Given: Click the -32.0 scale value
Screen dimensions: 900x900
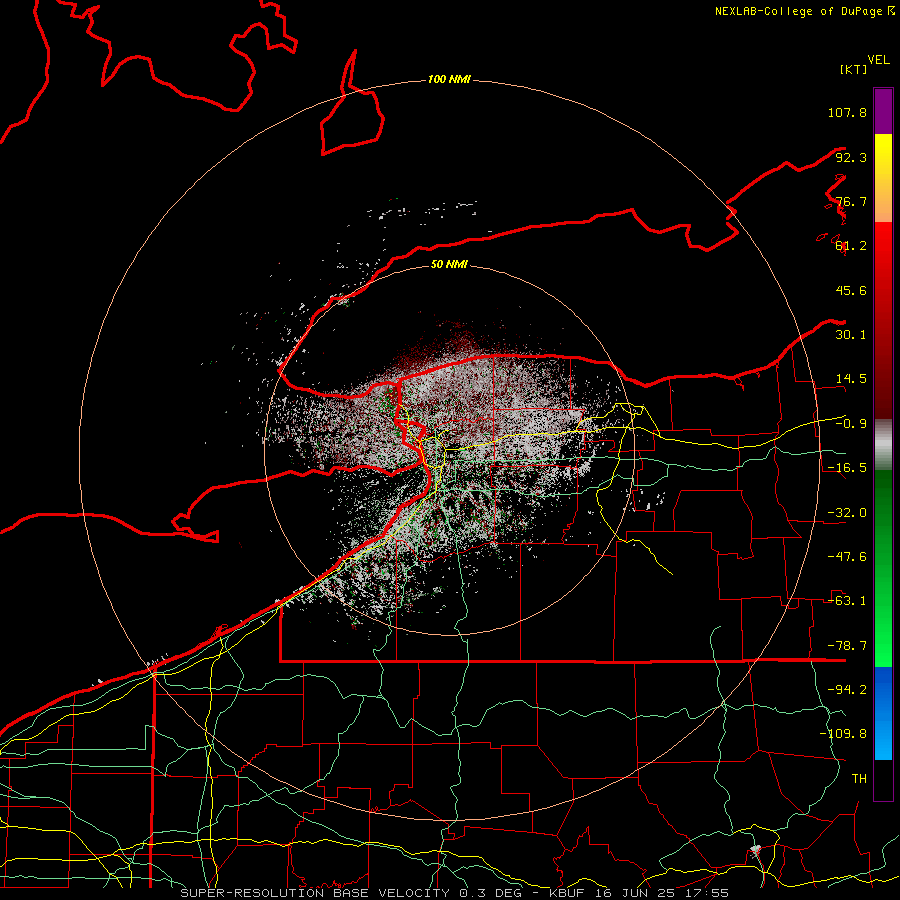Looking at the screenshot, I should [847, 513].
